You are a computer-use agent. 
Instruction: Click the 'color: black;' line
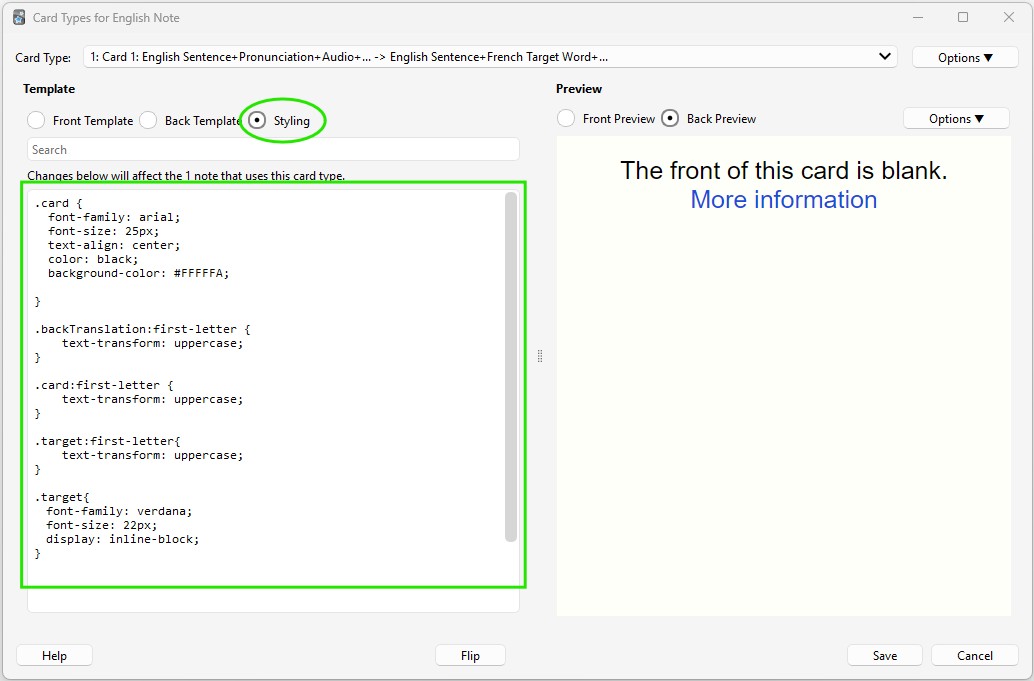93,259
